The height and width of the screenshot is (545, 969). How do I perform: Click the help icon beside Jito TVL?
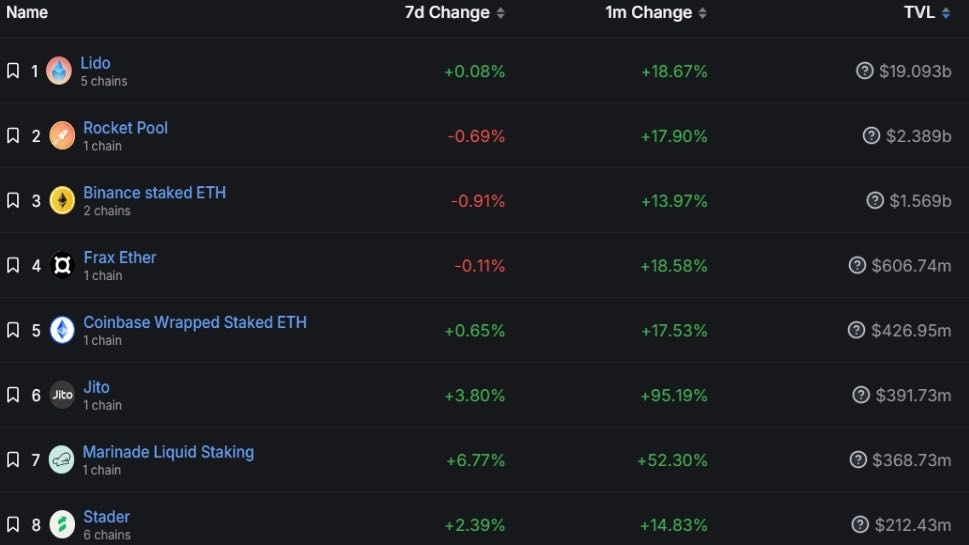(861, 395)
